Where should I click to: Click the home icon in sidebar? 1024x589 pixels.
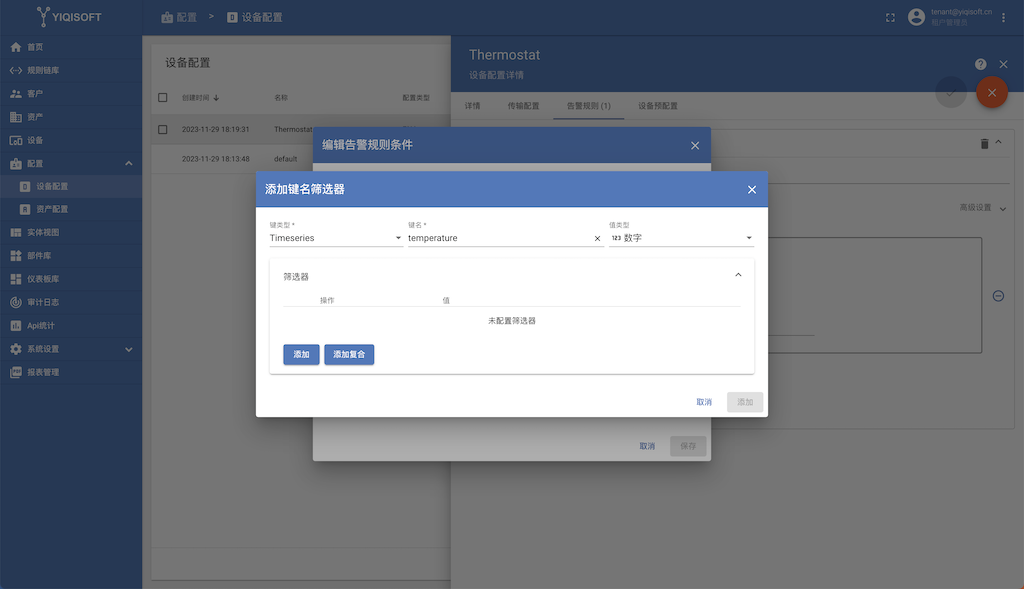pyautogui.click(x=15, y=47)
